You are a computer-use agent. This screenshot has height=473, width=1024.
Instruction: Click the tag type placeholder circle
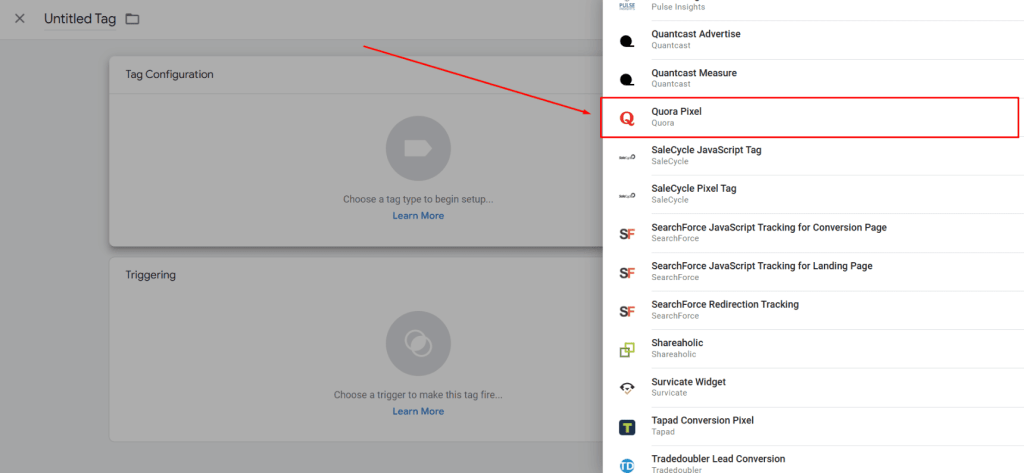pos(418,149)
